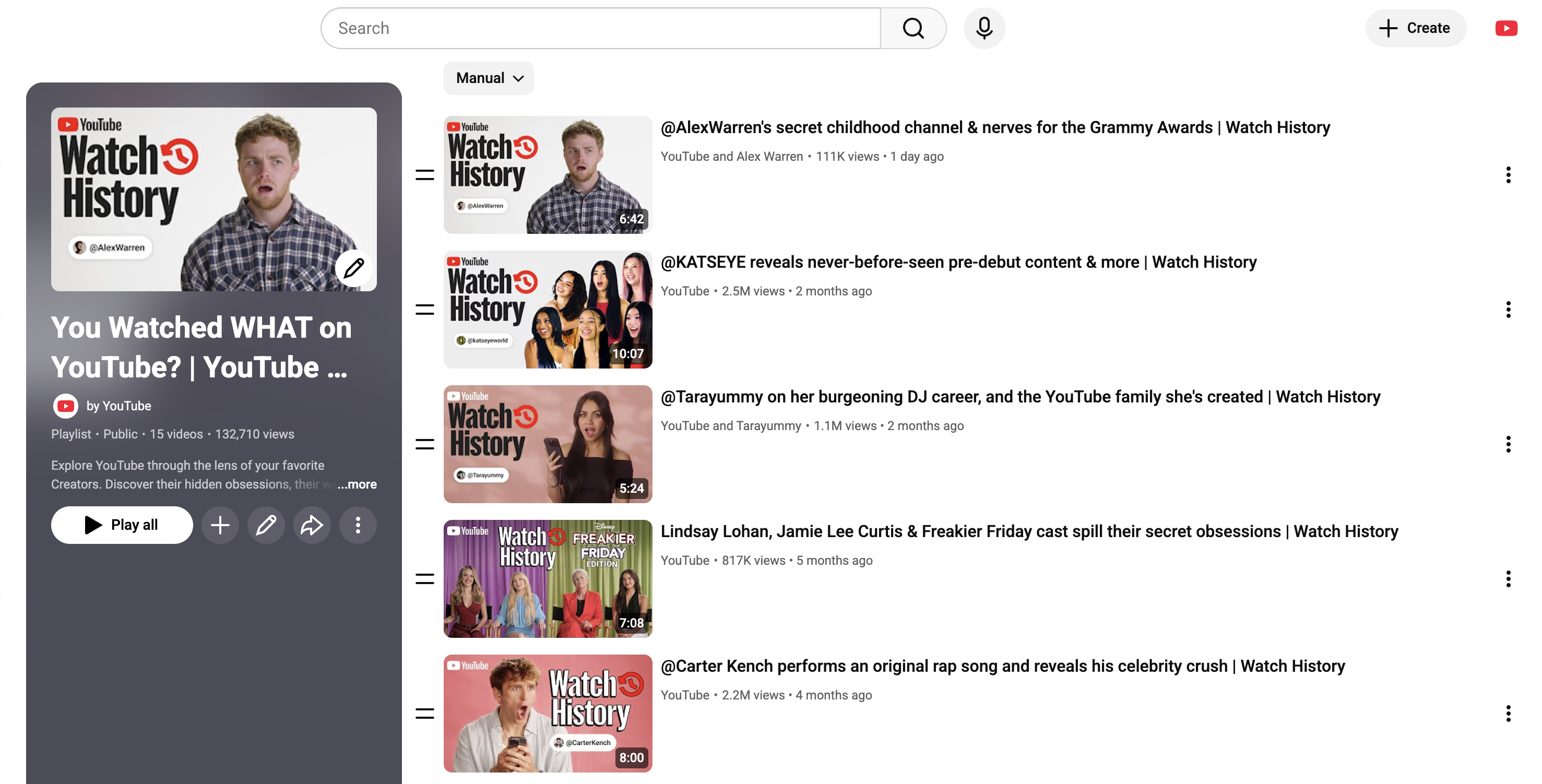
Task: Open options menu for Alex Warren video
Action: tap(1508, 175)
